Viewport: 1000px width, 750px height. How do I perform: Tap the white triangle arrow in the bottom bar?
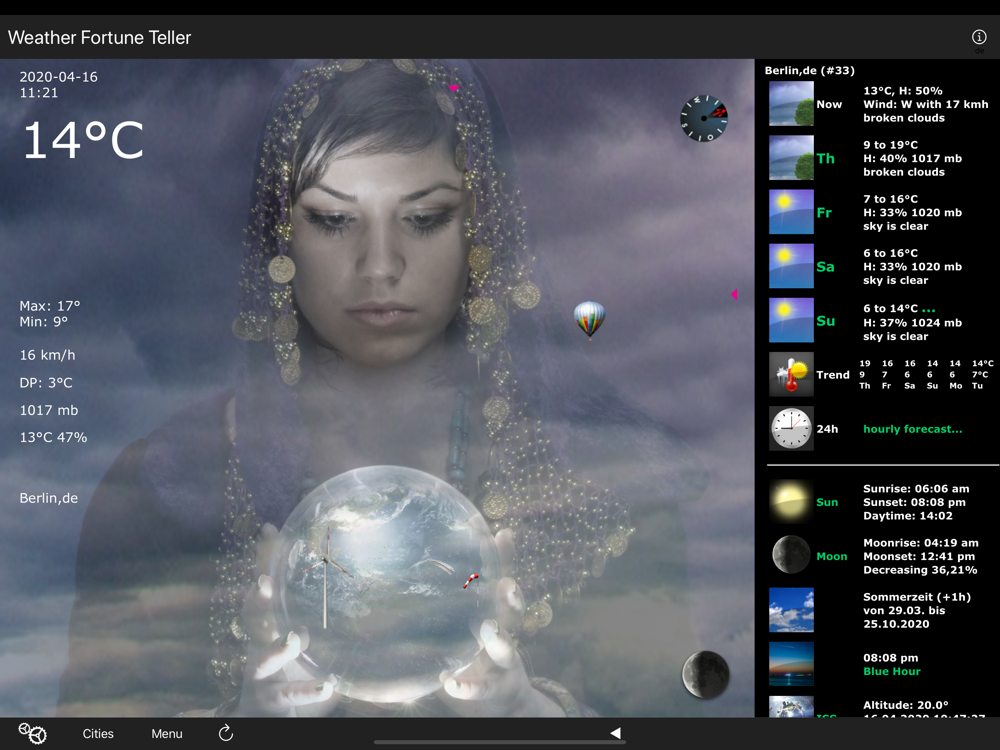pos(615,733)
